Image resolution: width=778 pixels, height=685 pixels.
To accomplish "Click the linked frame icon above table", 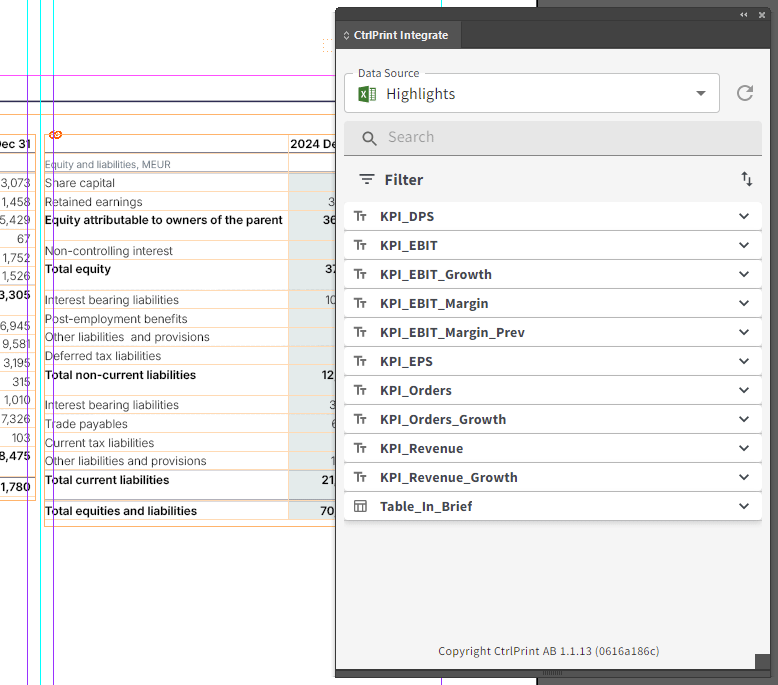I will (56, 135).
